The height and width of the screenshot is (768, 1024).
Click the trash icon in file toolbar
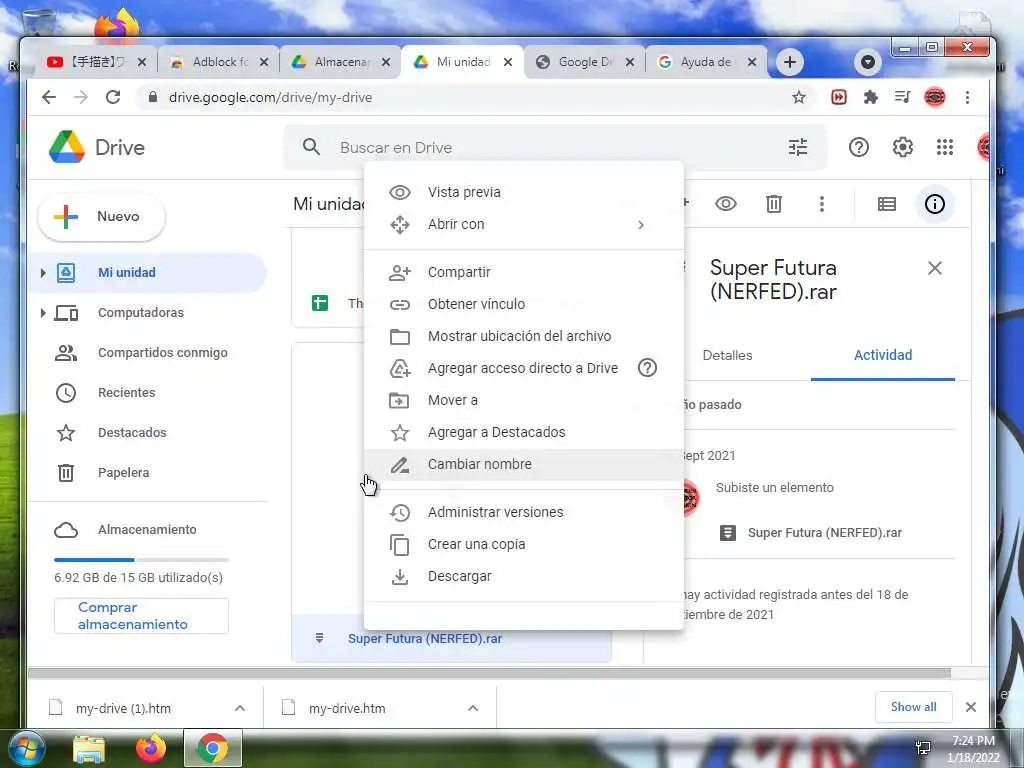coord(773,204)
